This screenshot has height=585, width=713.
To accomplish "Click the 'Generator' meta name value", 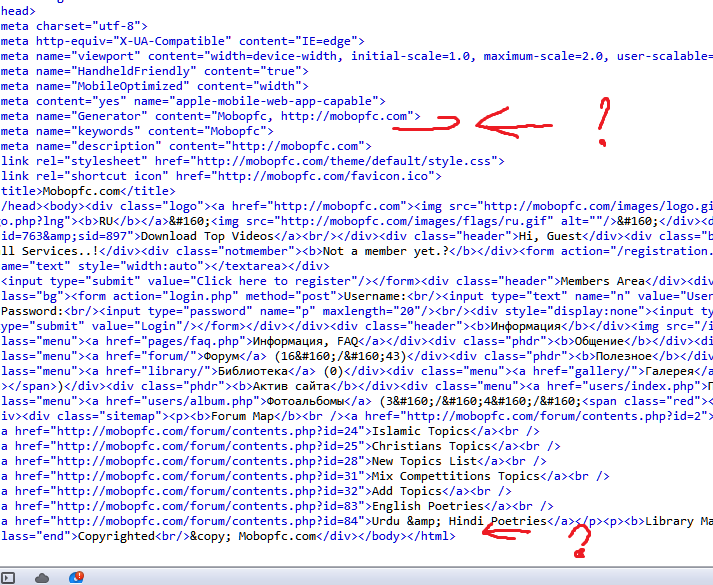I will tap(109, 116).
